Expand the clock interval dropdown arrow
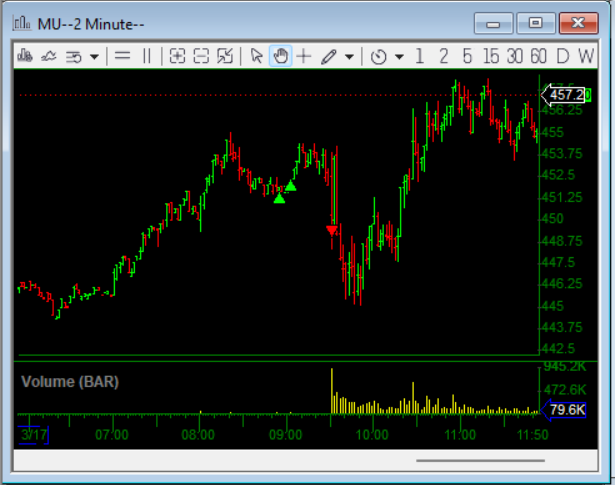This screenshot has height=485, width=615. 399,57
